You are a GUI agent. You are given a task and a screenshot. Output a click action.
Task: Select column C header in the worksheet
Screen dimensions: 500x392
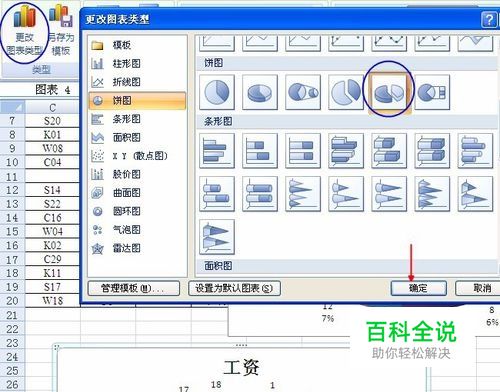pyautogui.click(x=52, y=108)
